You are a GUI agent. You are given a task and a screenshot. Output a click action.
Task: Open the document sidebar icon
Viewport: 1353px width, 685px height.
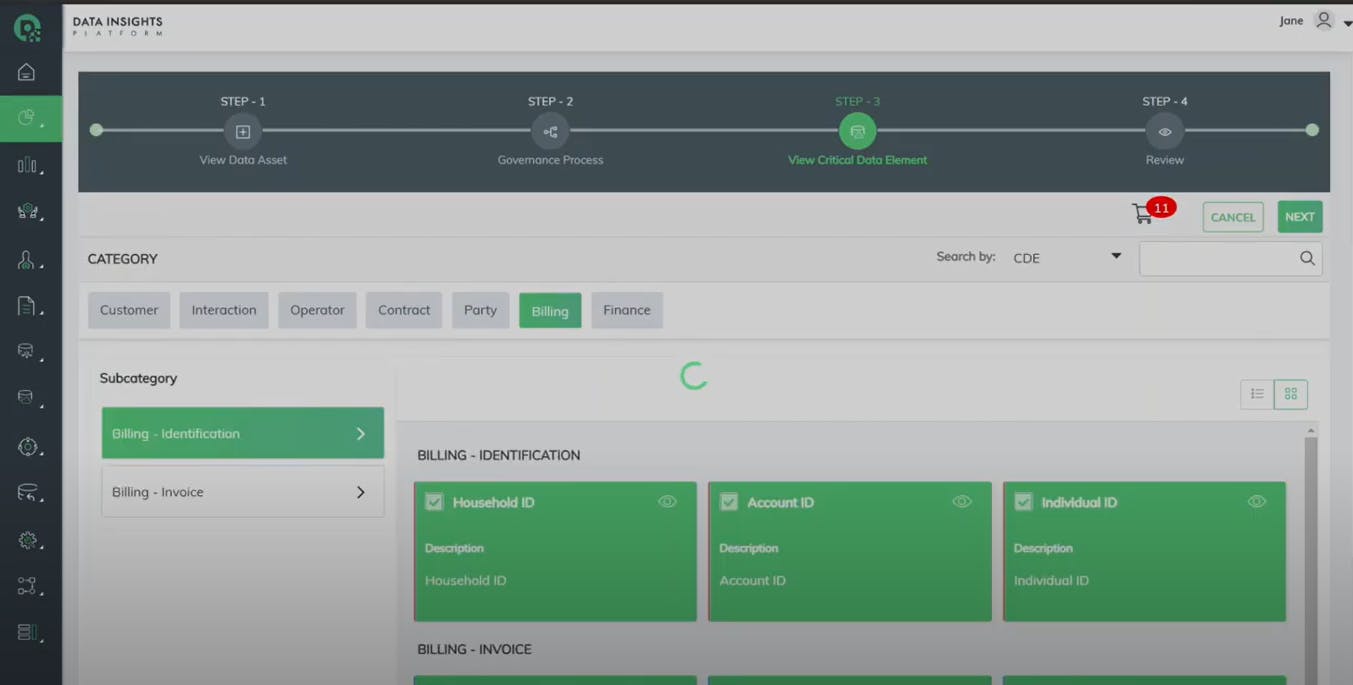point(27,306)
